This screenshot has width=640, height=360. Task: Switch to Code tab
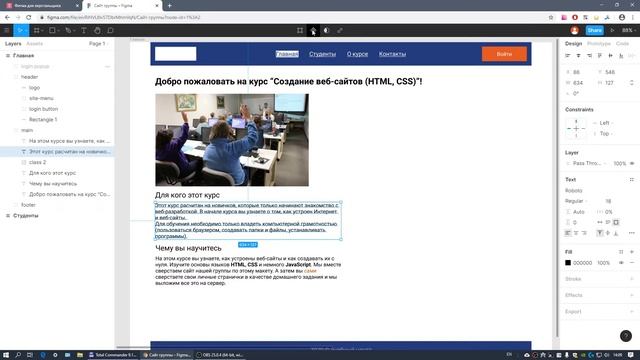[622, 44]
